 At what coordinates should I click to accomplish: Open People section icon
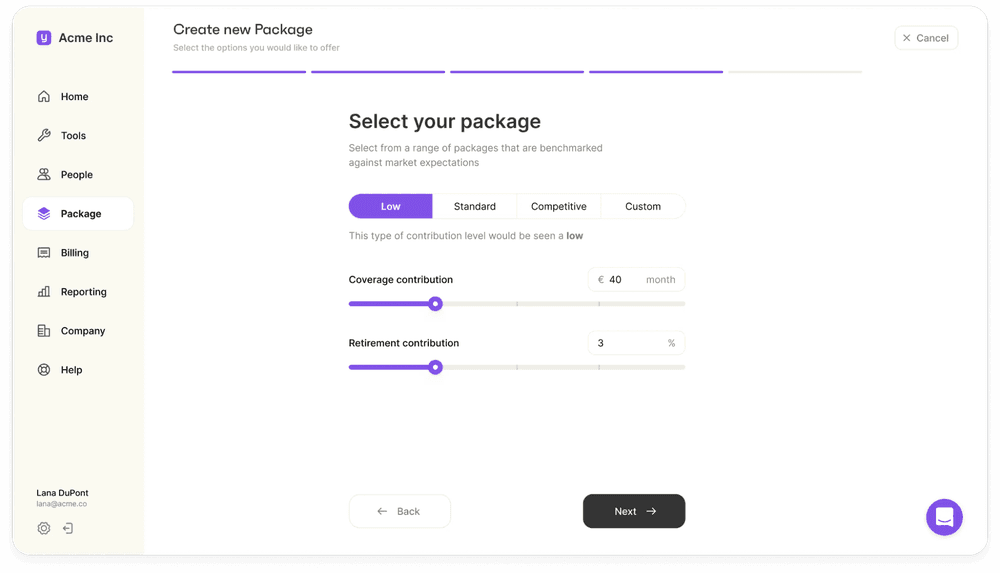43,174
